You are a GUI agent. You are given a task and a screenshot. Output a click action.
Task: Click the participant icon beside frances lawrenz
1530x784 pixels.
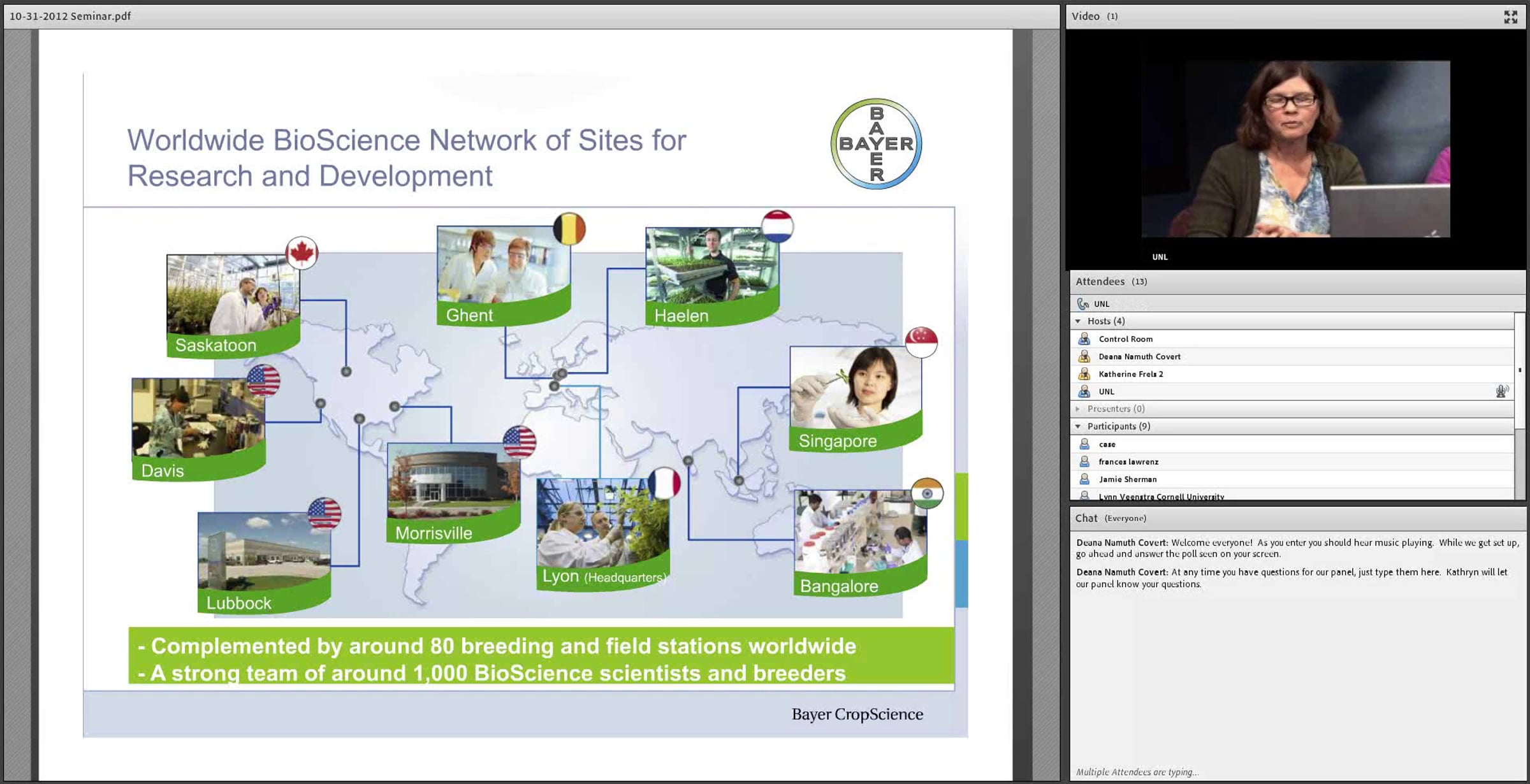tap(1084, 461)
